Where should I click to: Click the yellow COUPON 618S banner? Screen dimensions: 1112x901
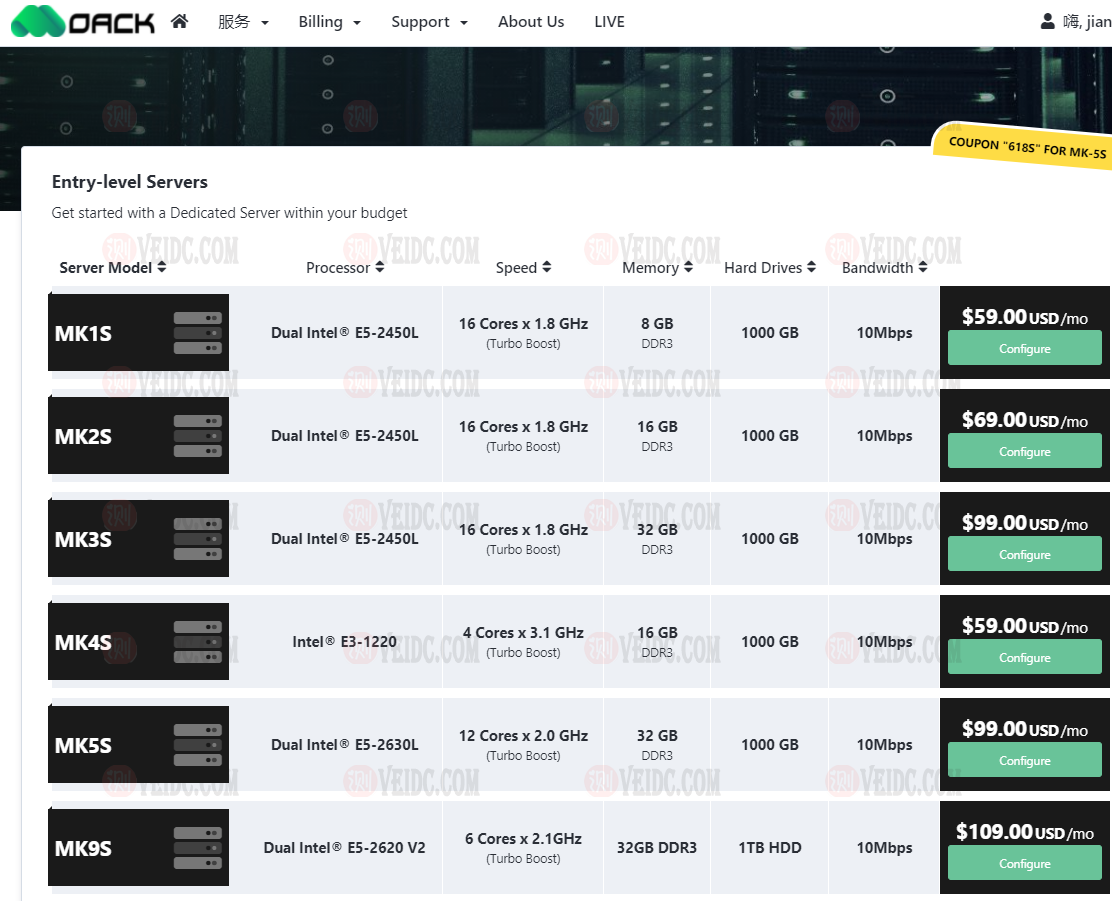1025,147
